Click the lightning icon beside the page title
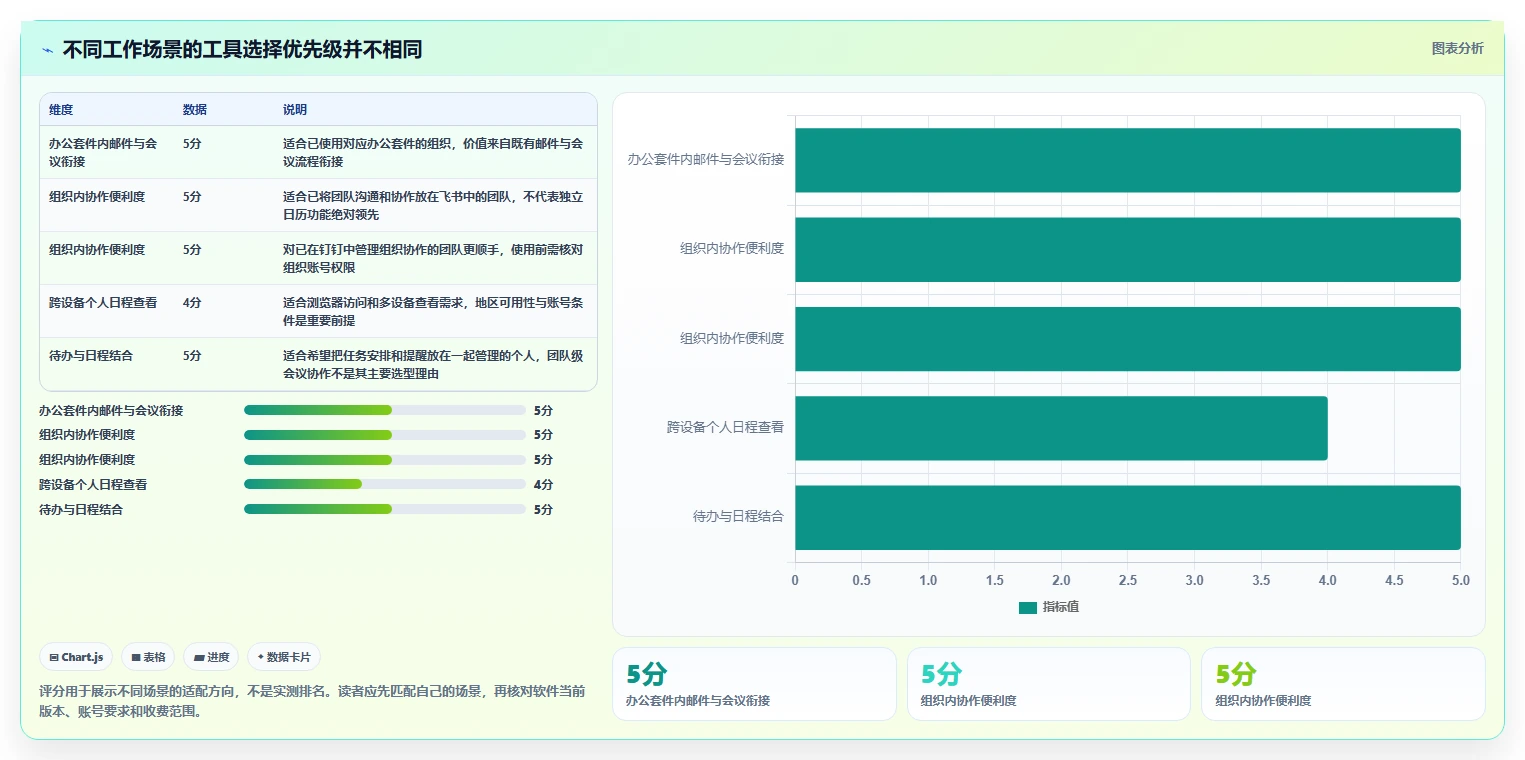Screen dimensions: 1525x760 tap(48, 50)
